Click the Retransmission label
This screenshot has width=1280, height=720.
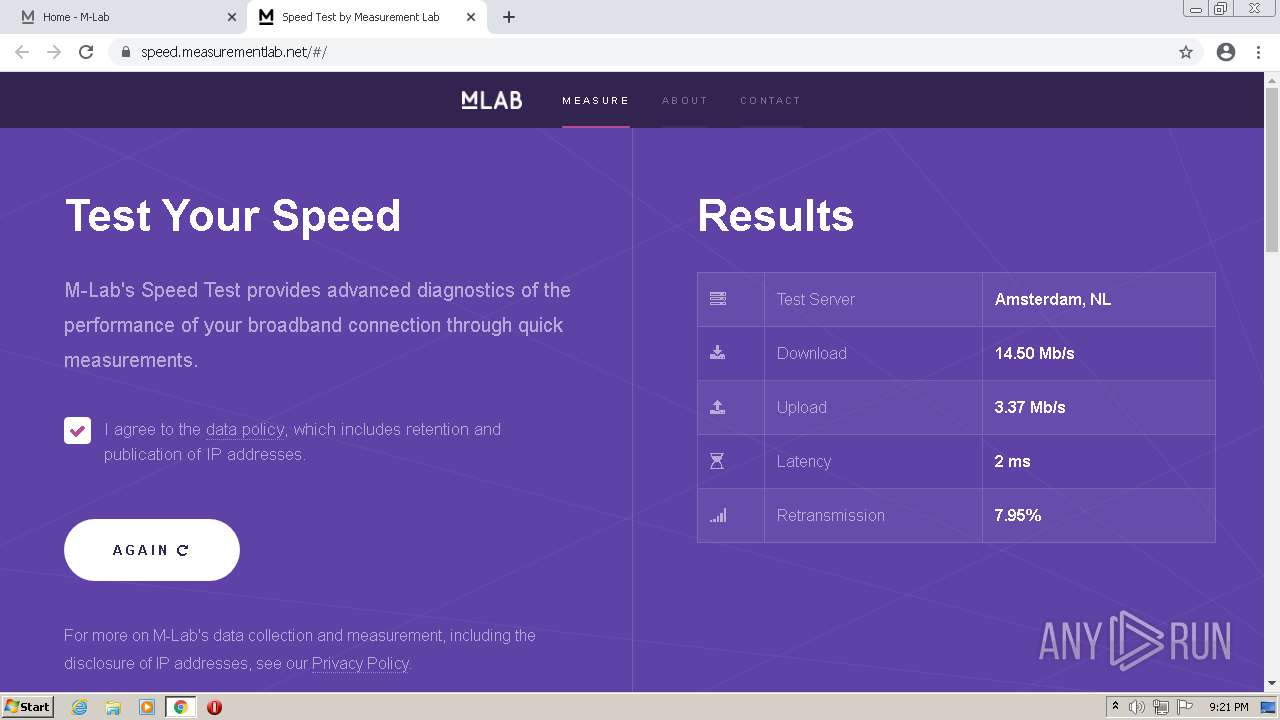click(x=831, y=515)
